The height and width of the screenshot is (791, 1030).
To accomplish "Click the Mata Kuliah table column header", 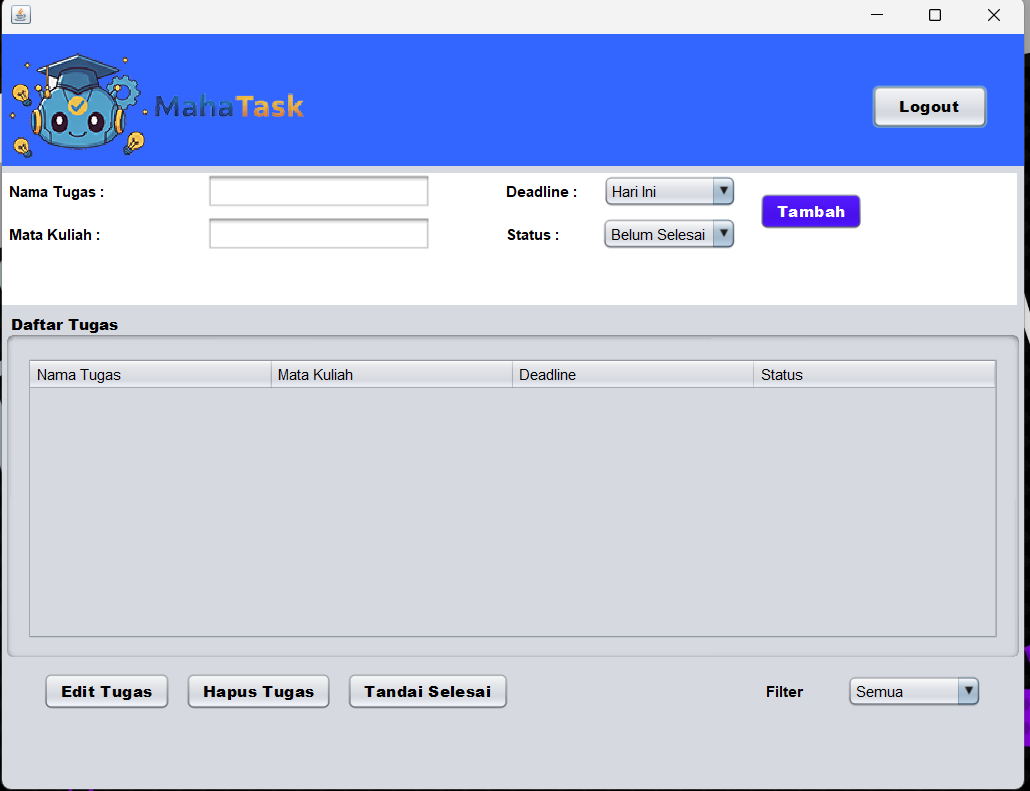I will pos(391,375).
